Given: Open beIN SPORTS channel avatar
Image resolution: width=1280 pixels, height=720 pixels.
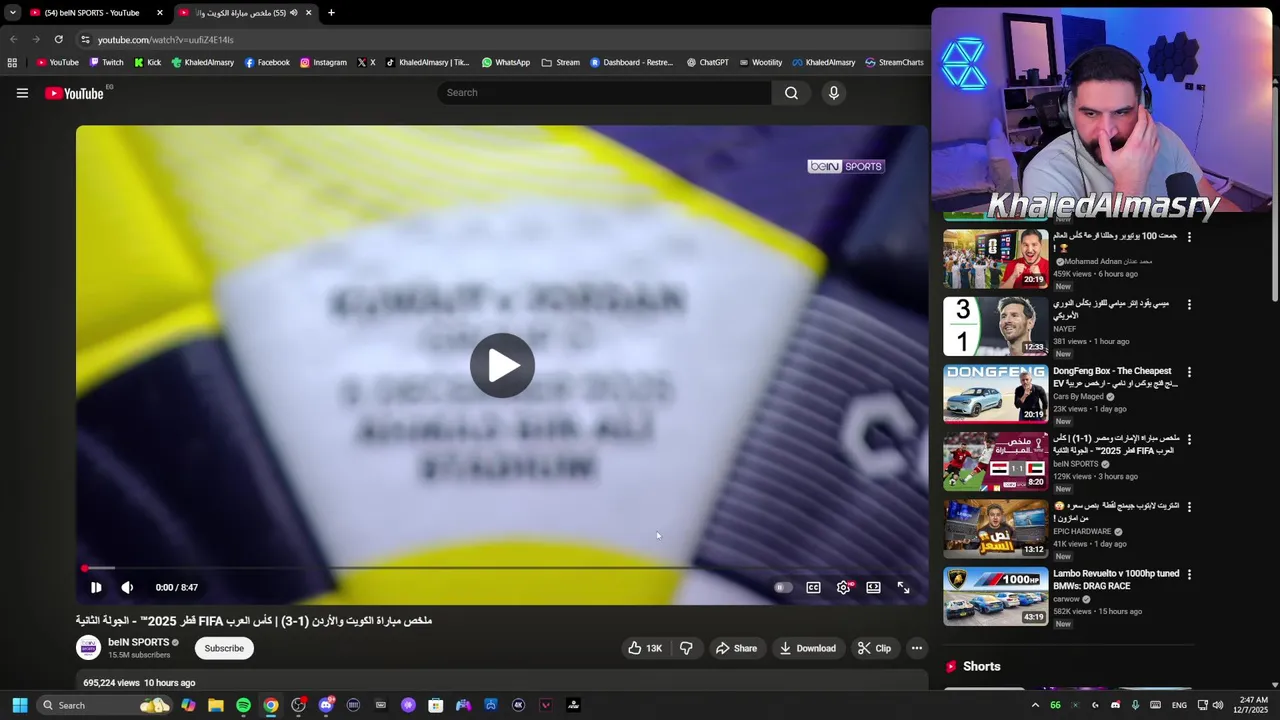Looking at the screenshot, I should 88,648.
